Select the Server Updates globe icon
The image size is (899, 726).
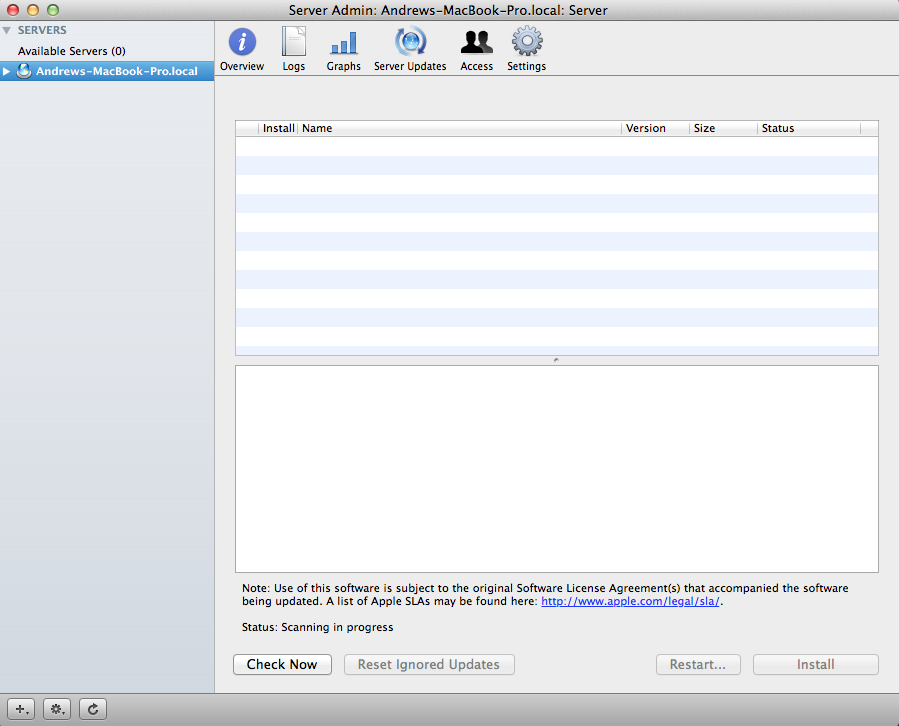point(410,41)
